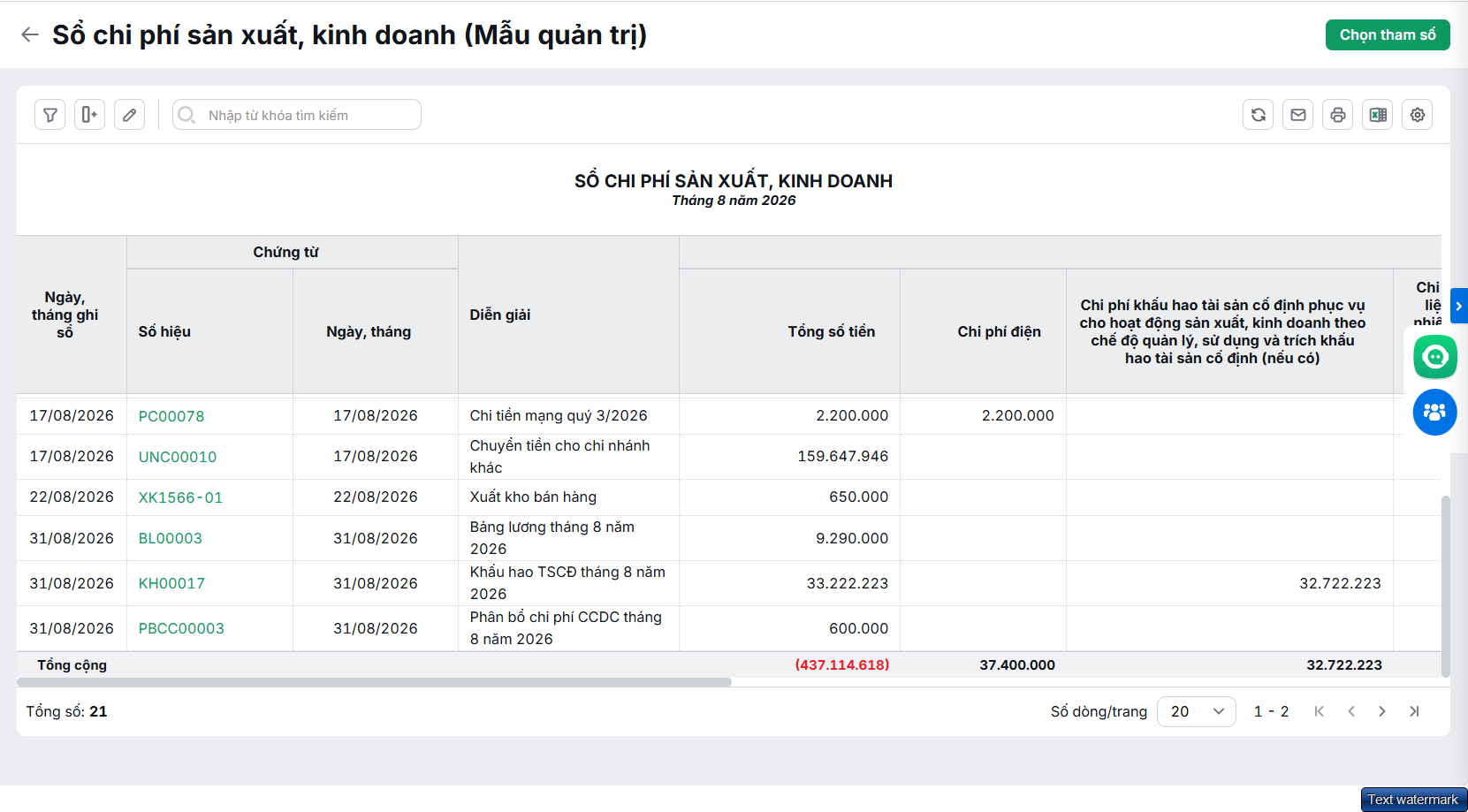Open the blue community group button
Viewport: 1468px width, 812px height.
[1435, 412]
